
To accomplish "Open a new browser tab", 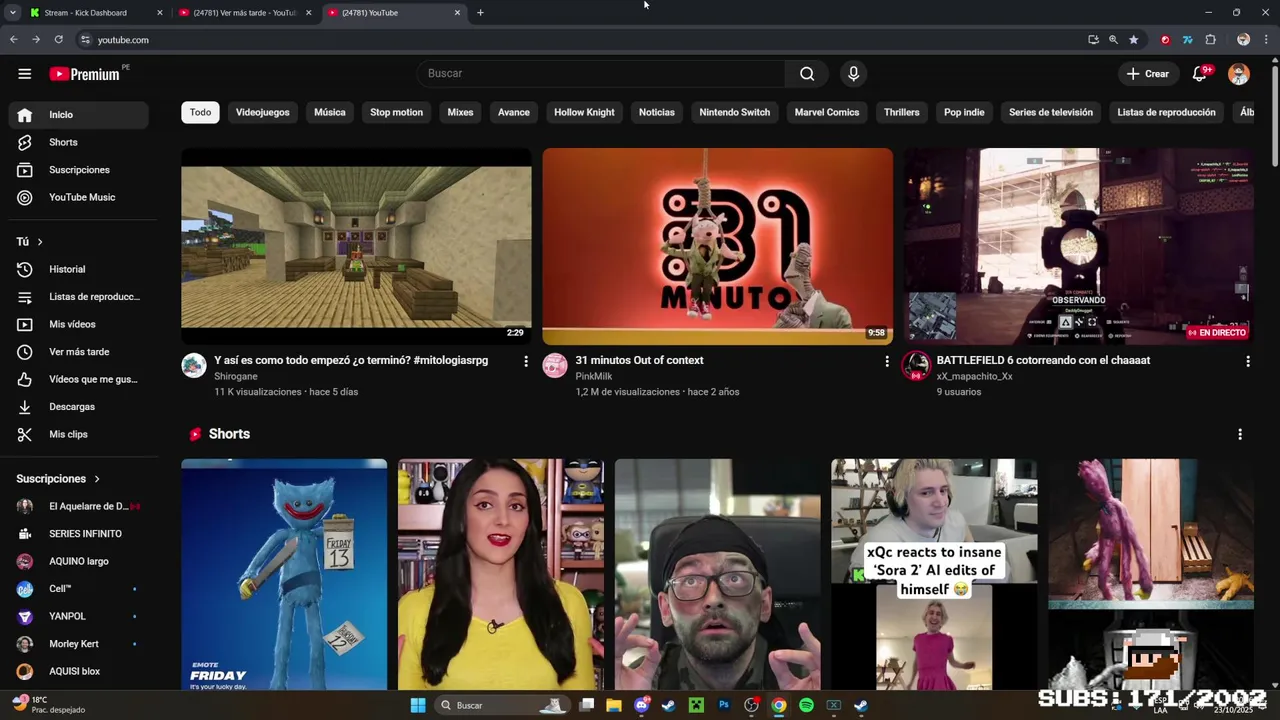I will point(480,13).
